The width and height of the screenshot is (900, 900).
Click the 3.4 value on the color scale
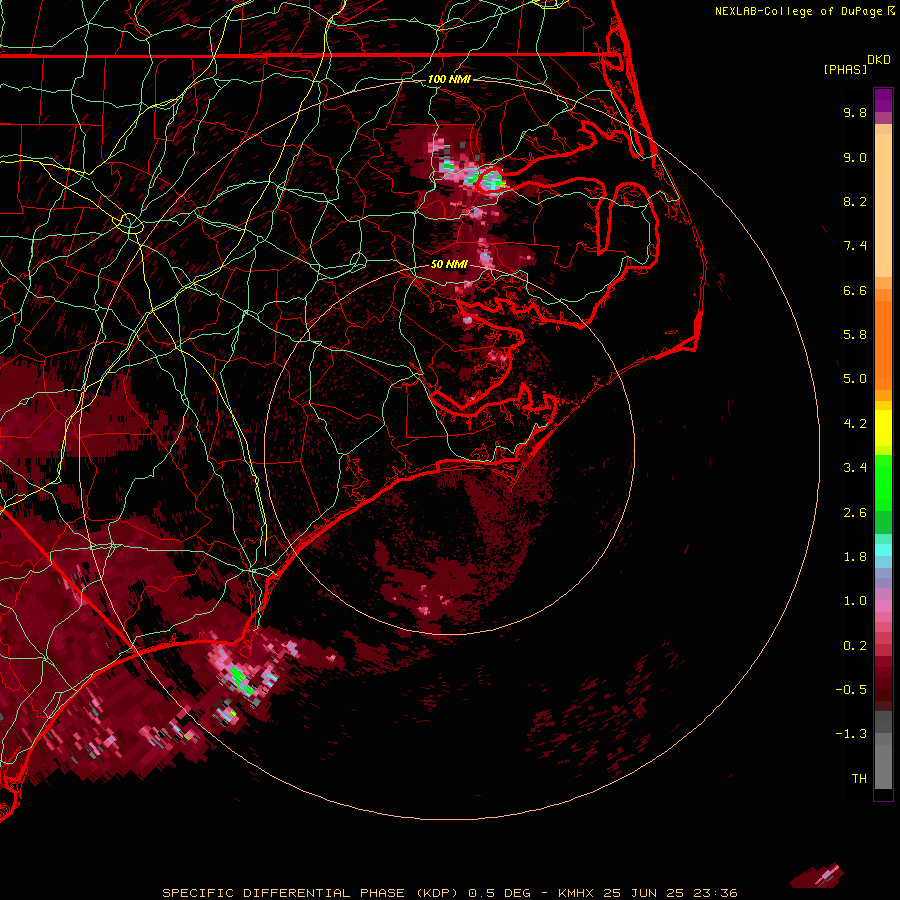855,468
